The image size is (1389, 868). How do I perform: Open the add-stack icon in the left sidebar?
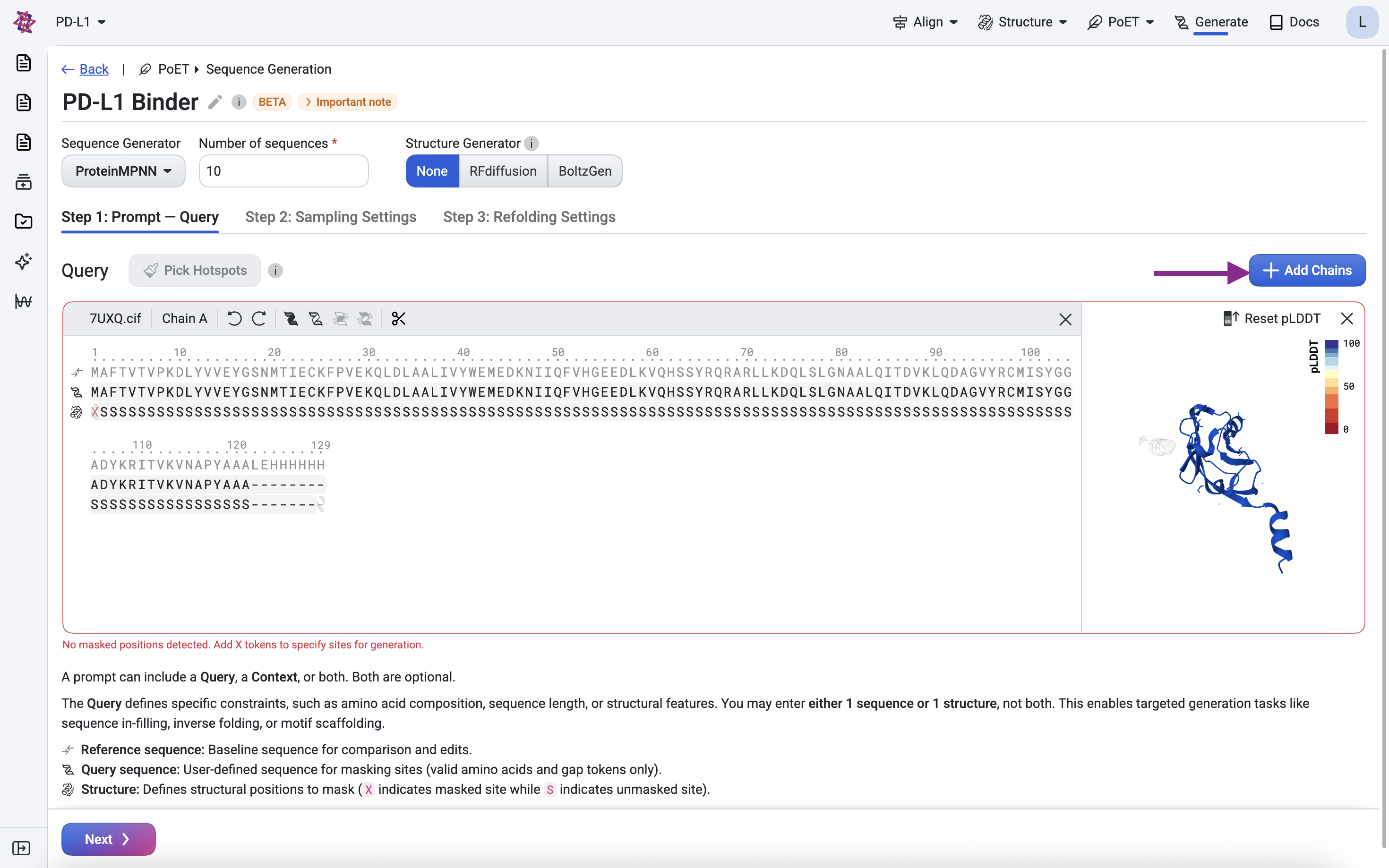coord(24,182)
